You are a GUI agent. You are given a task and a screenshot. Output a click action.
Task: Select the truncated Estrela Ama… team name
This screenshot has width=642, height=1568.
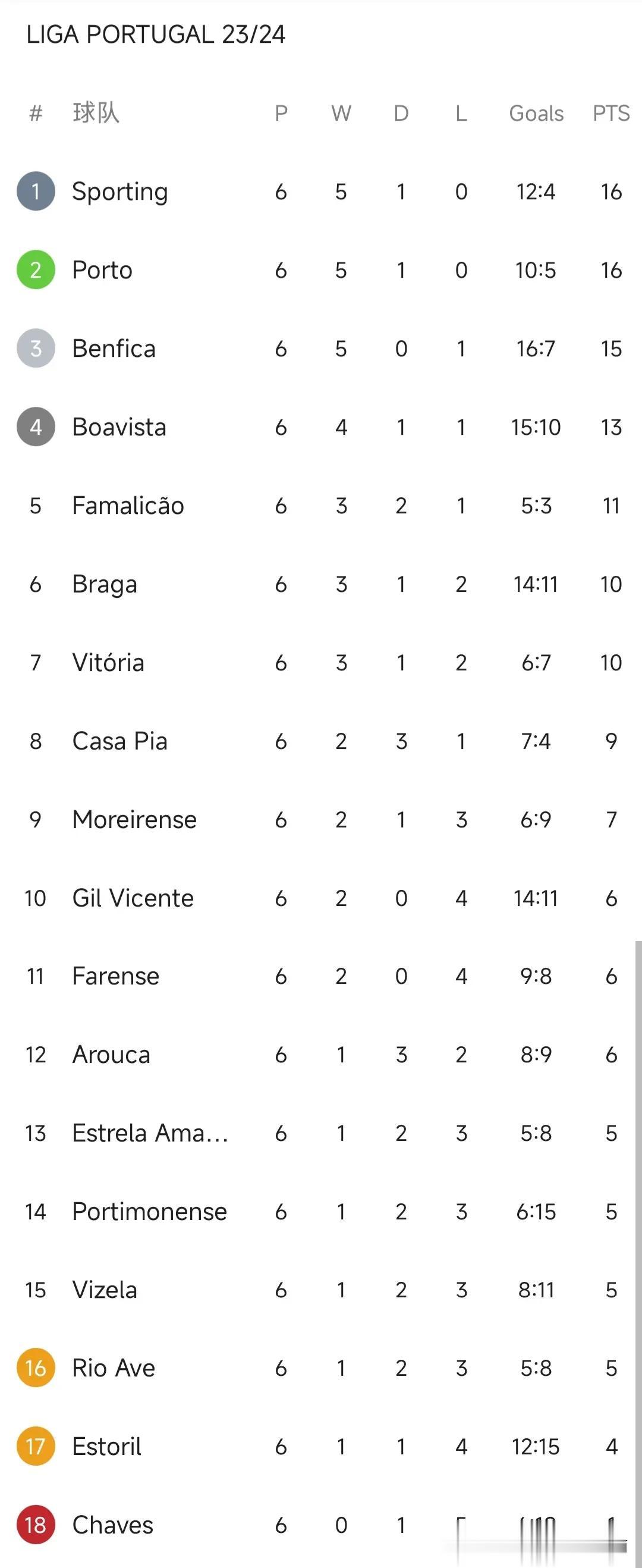(150, 1133)
